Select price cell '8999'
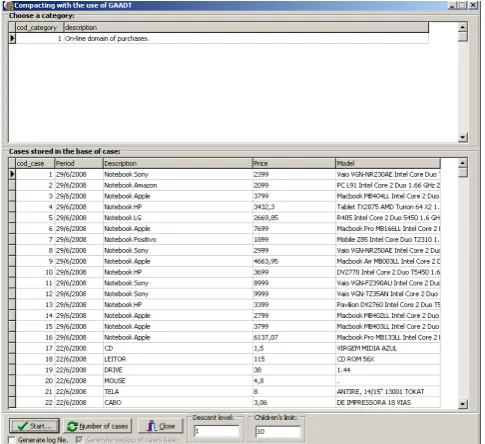The width and height of the screenshot is (485, 444). tap(294, 283)
